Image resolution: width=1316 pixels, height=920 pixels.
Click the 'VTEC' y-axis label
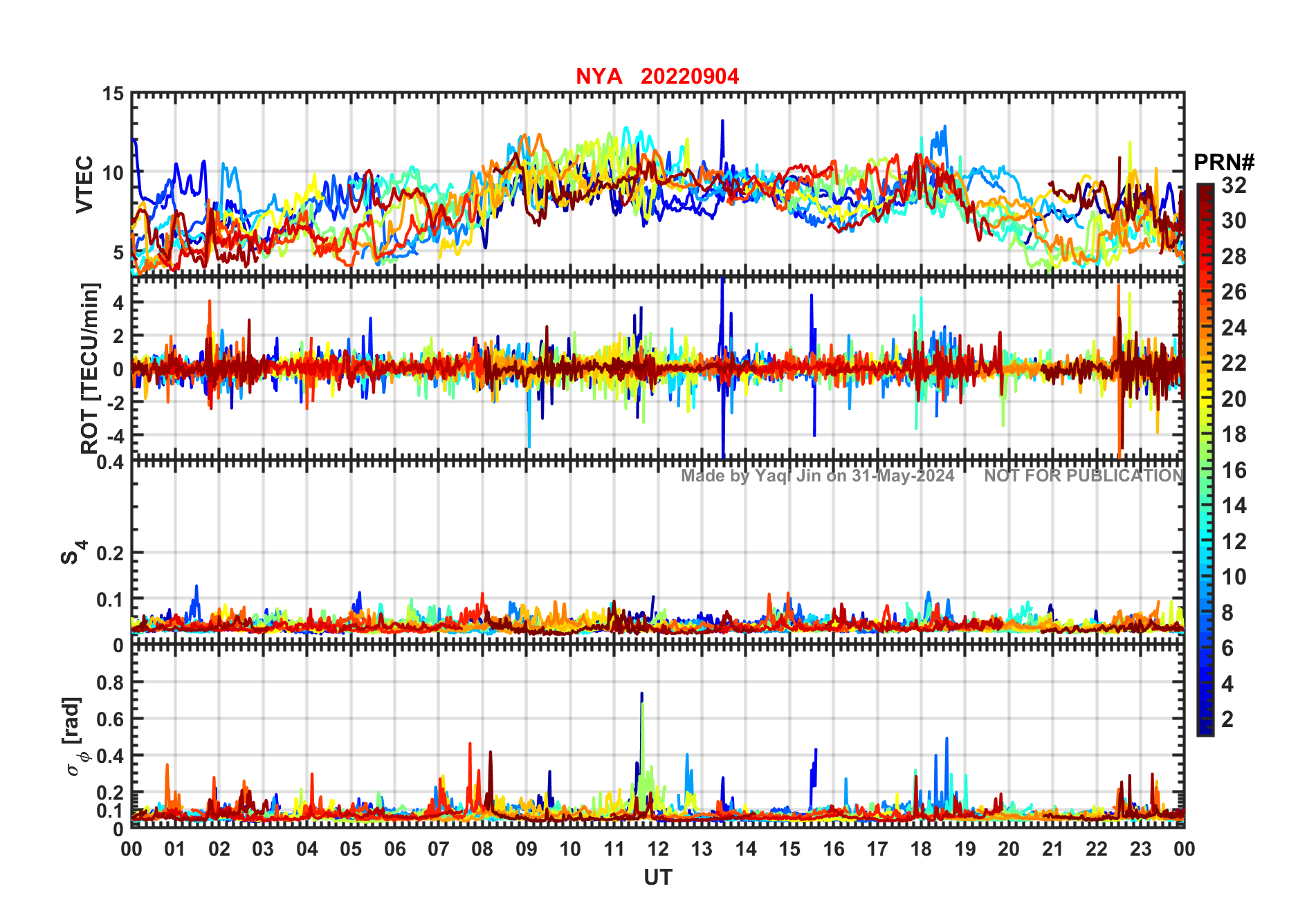(x=84, y=185)
